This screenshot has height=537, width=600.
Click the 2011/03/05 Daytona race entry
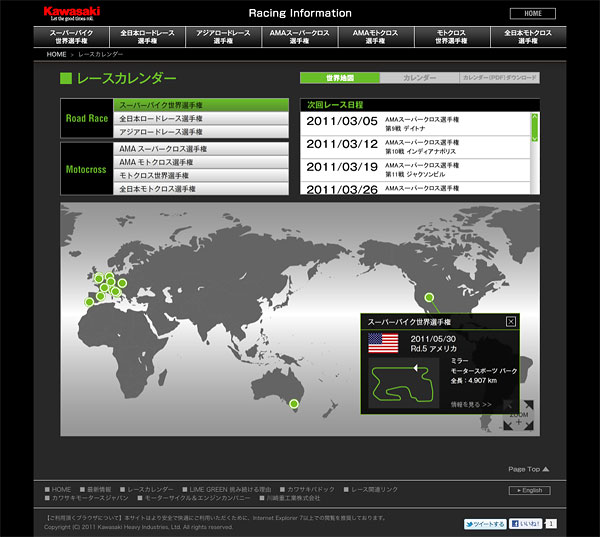415,124
